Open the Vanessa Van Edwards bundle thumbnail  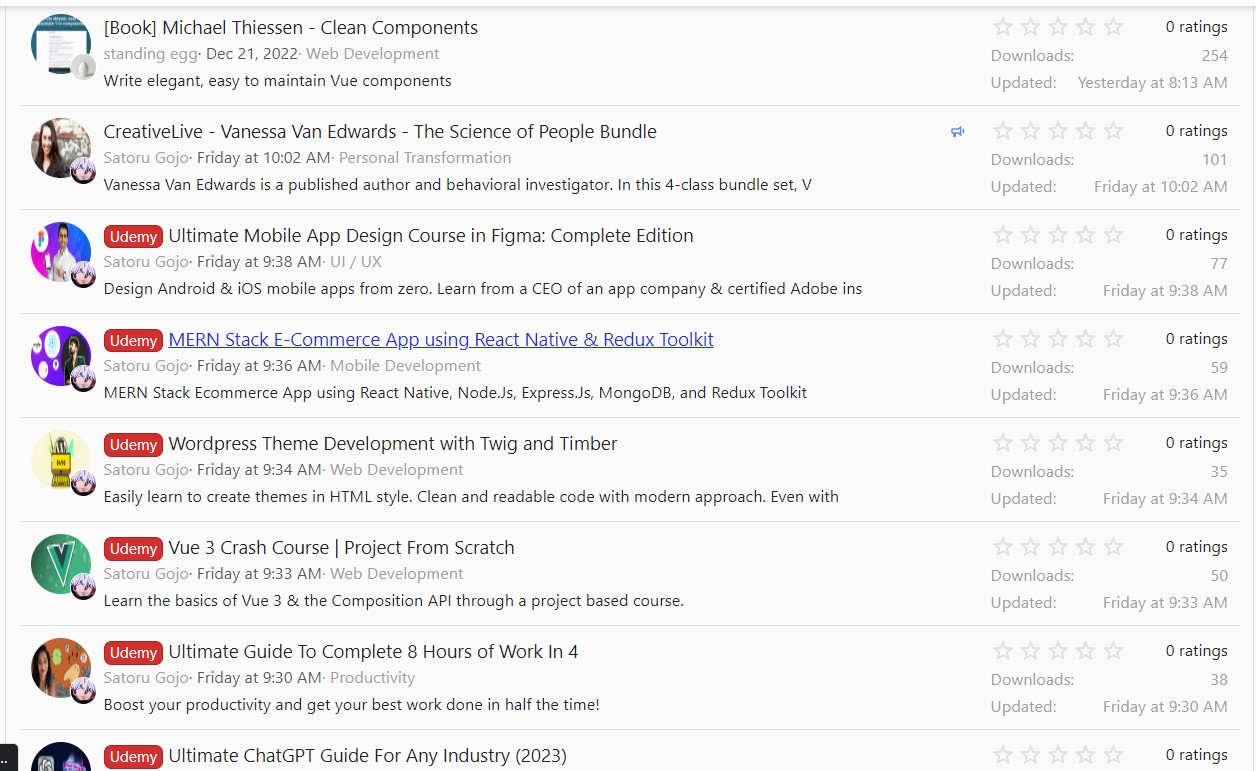[61, 148]
